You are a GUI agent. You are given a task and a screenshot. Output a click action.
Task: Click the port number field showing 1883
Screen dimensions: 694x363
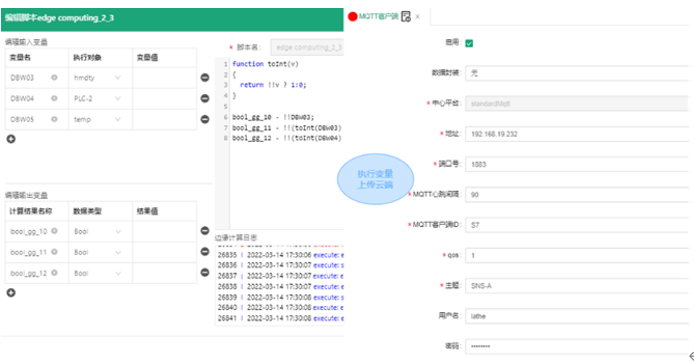pyautogui.click(x=577, y=164)
